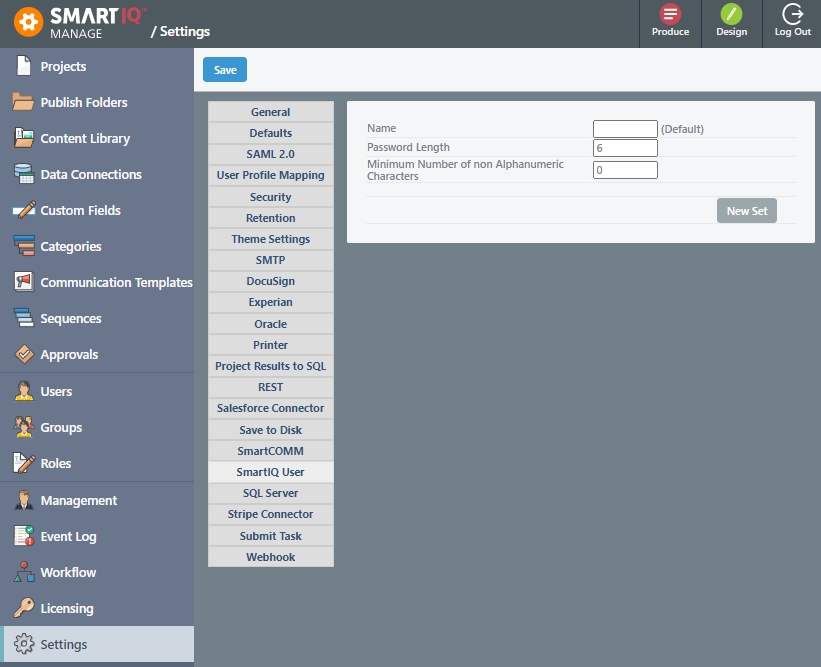Click the Sequences icon in sidebar
The height and width of the screenshot is (667, 821).
click(x=24, y=318)
